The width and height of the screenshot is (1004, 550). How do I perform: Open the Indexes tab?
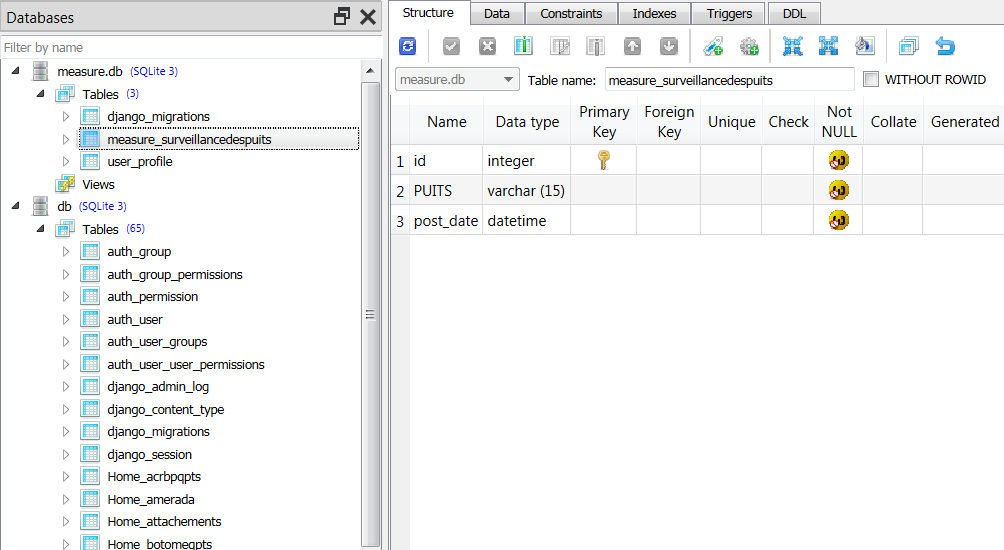[x=654, y=13]
